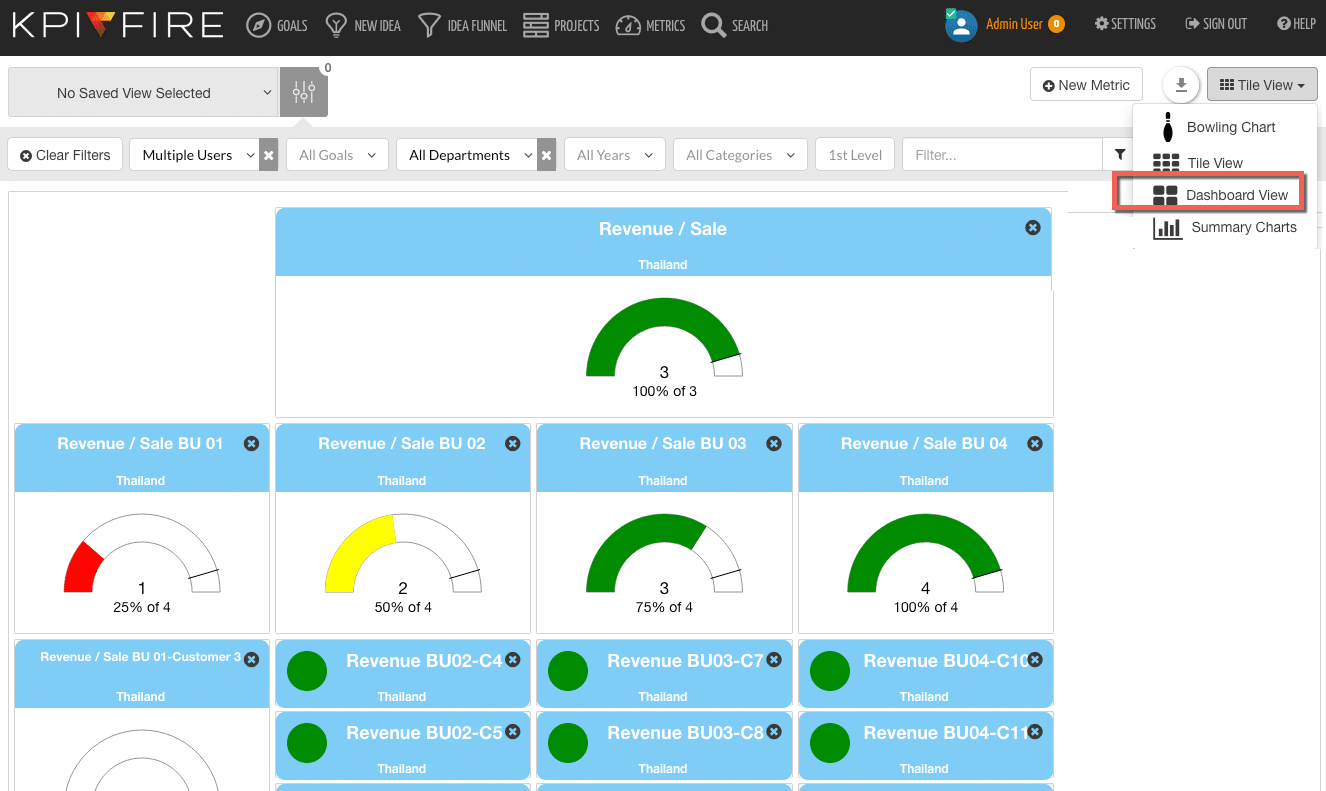Image resolution: width=1326 pixels, height=791 pixels.
Task: Click green status circle on BU04-C10
Action: click(830, 670)
